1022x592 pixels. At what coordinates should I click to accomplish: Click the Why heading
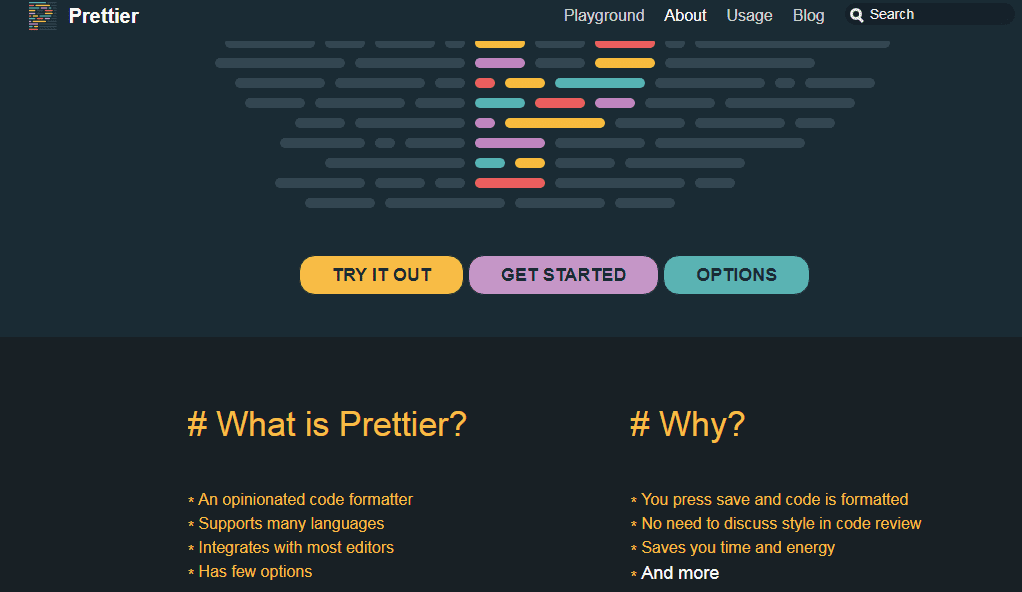point(688,424)
